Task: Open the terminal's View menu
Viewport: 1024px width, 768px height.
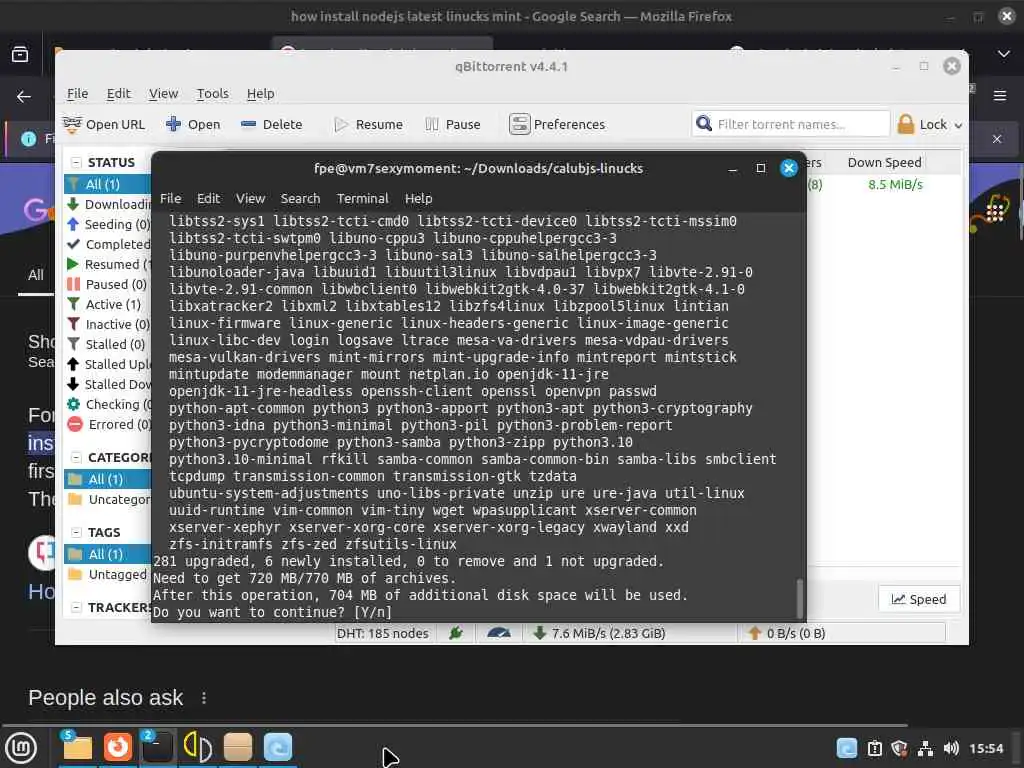Action: point(250,199)
